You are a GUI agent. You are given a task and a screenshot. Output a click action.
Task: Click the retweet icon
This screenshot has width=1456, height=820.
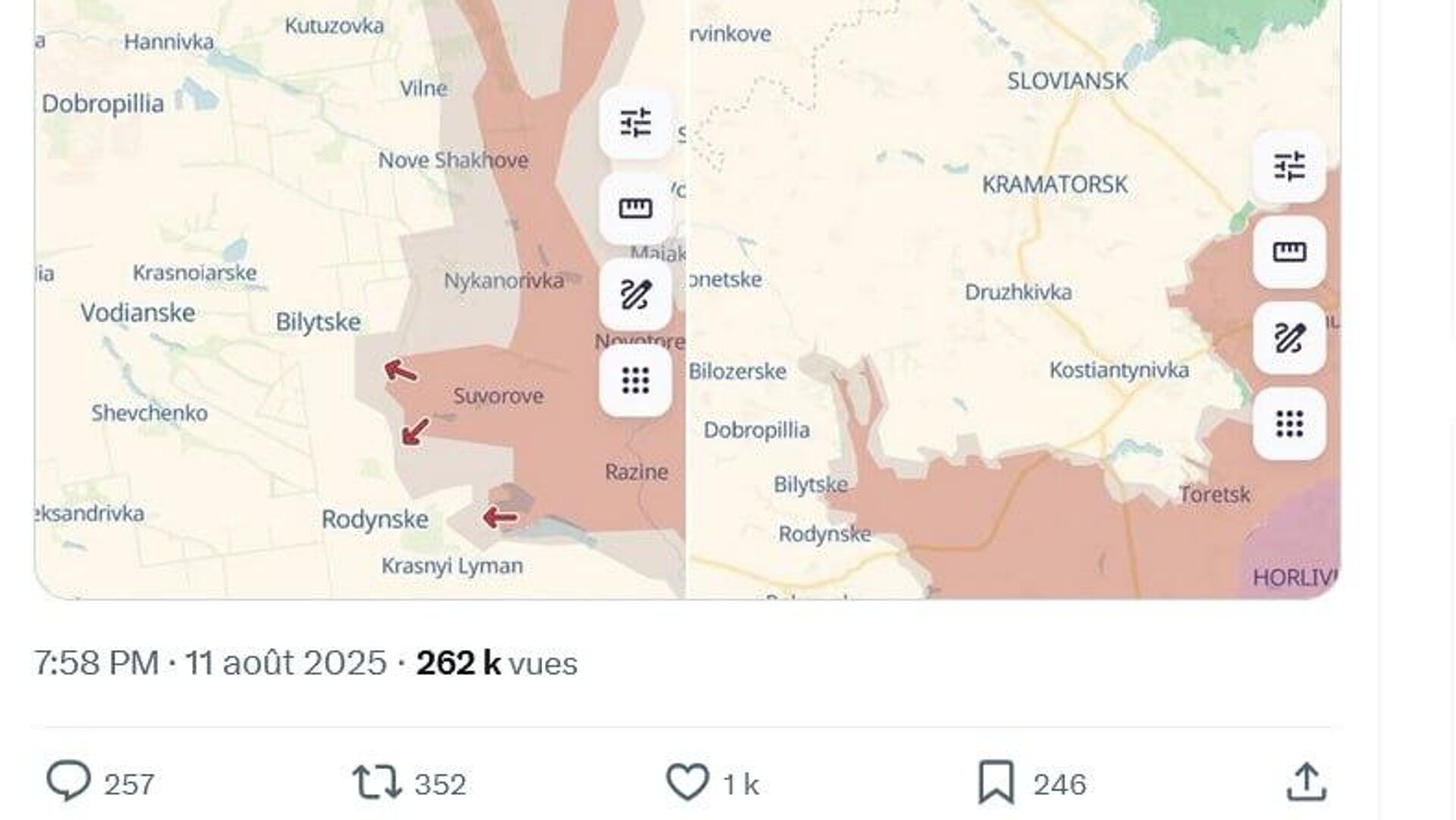[x=377, y=782]
